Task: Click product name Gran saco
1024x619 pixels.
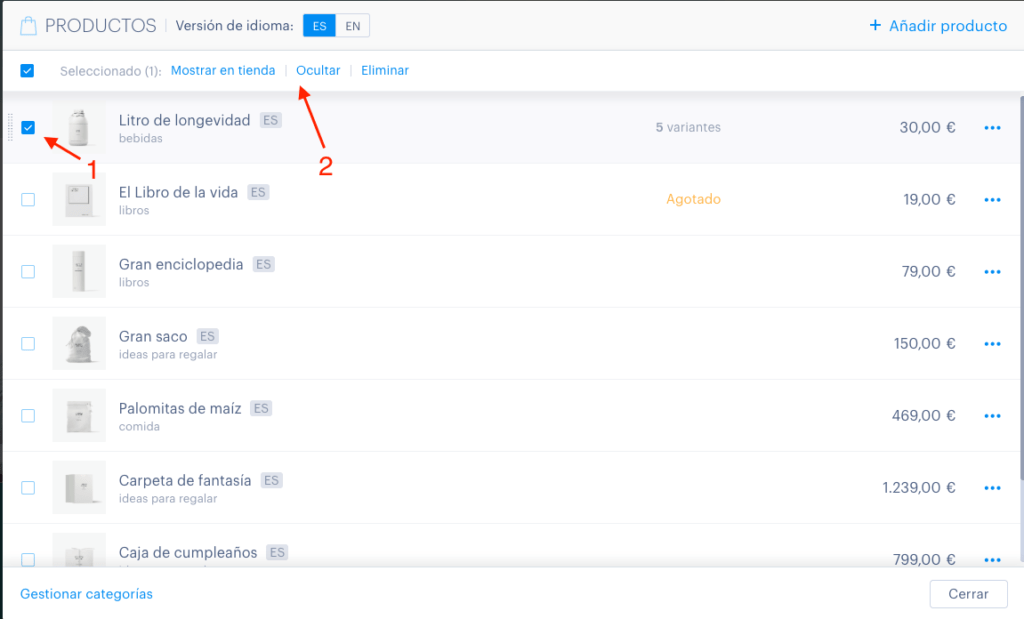Action: click(x=153, y=336)
